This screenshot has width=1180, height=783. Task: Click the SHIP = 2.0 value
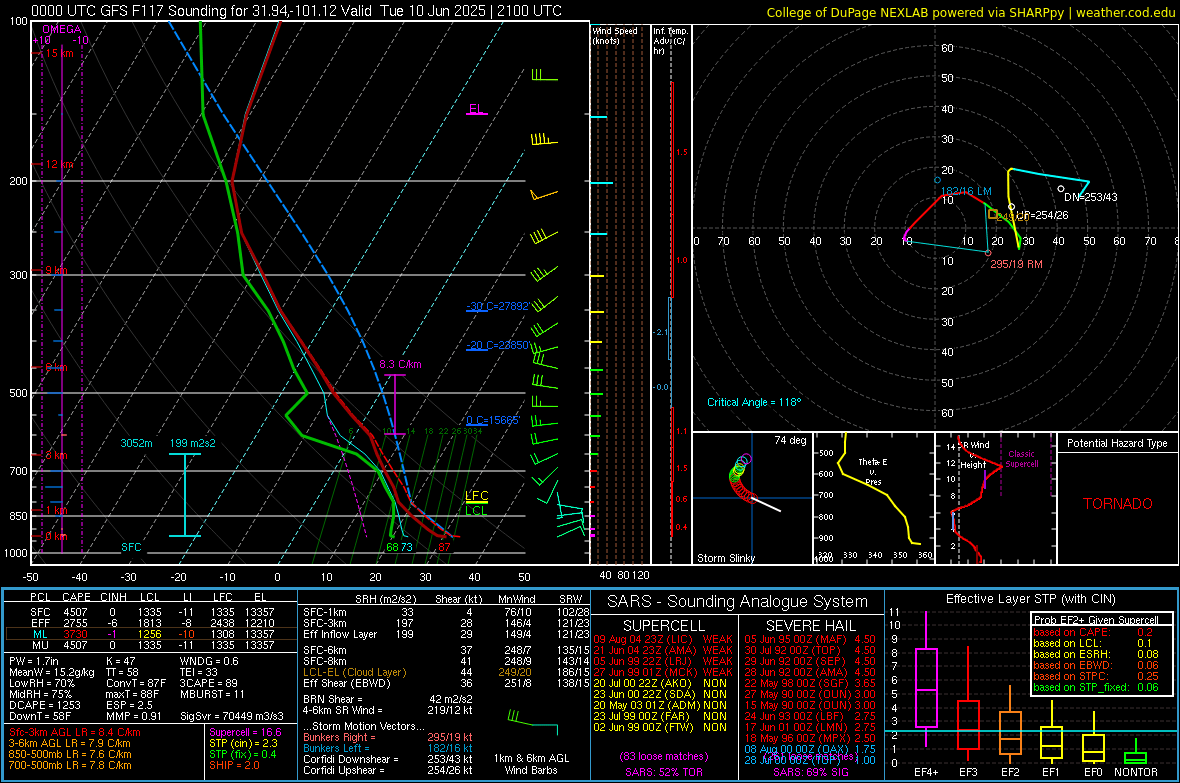(234, 765)
